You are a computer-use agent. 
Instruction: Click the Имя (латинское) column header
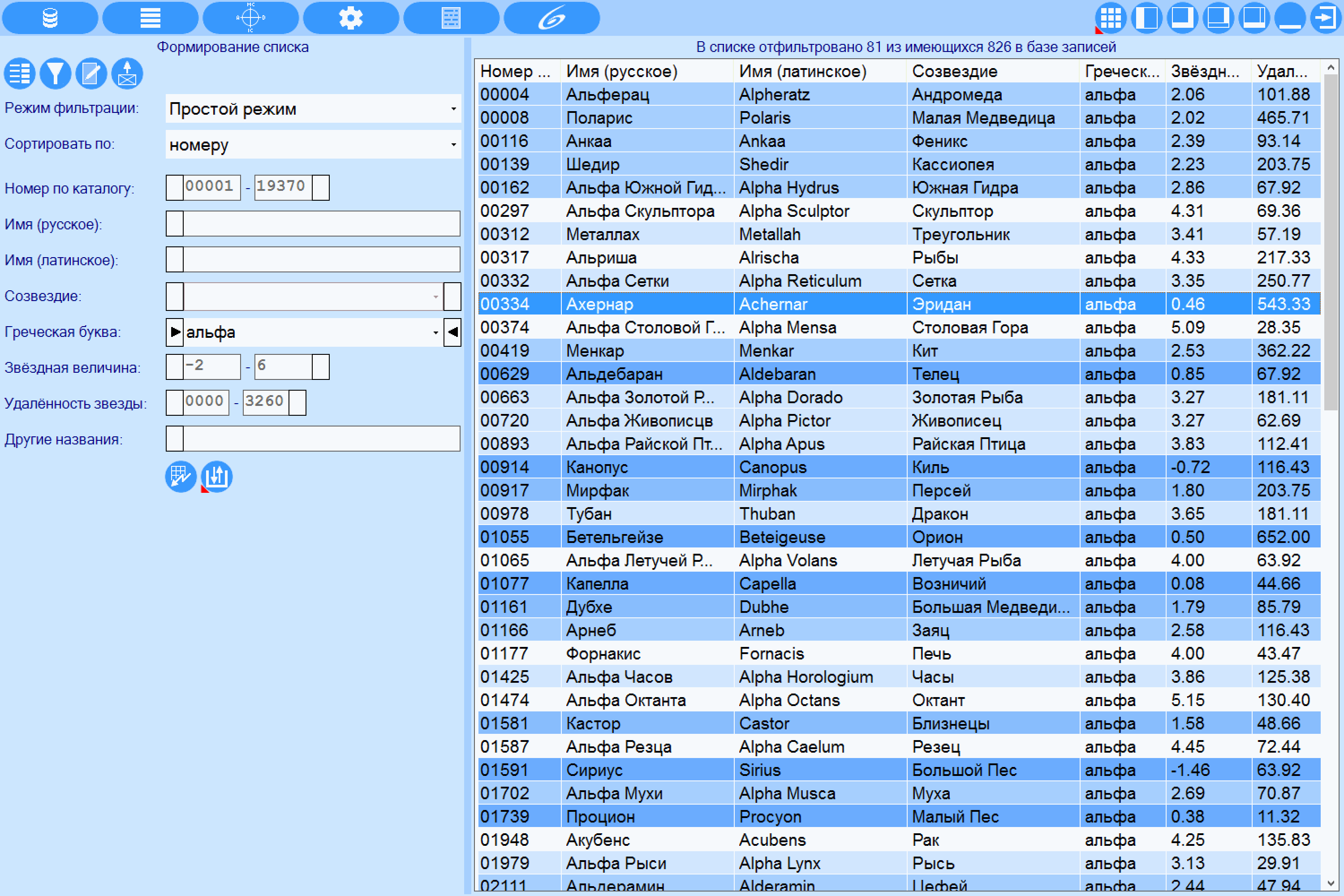click(819, 71)
